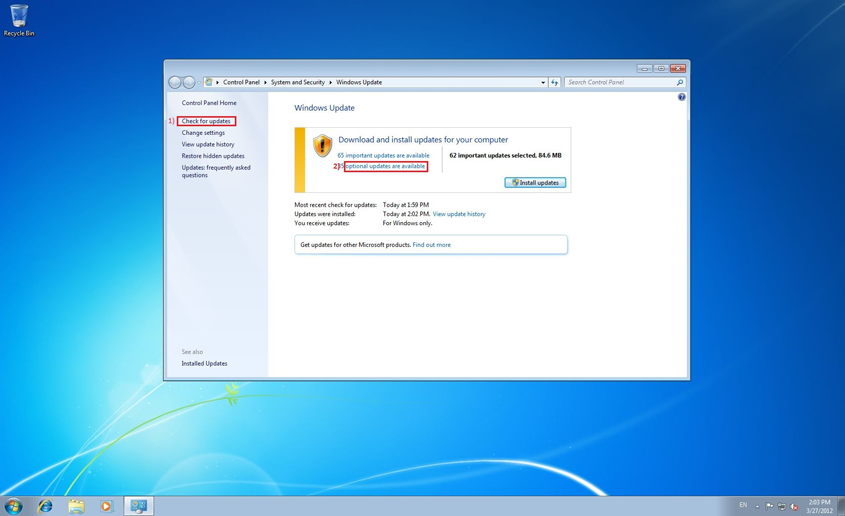Open the address bar history dropdown
This screenshot has height=516, width=845.
pos(543,82)
